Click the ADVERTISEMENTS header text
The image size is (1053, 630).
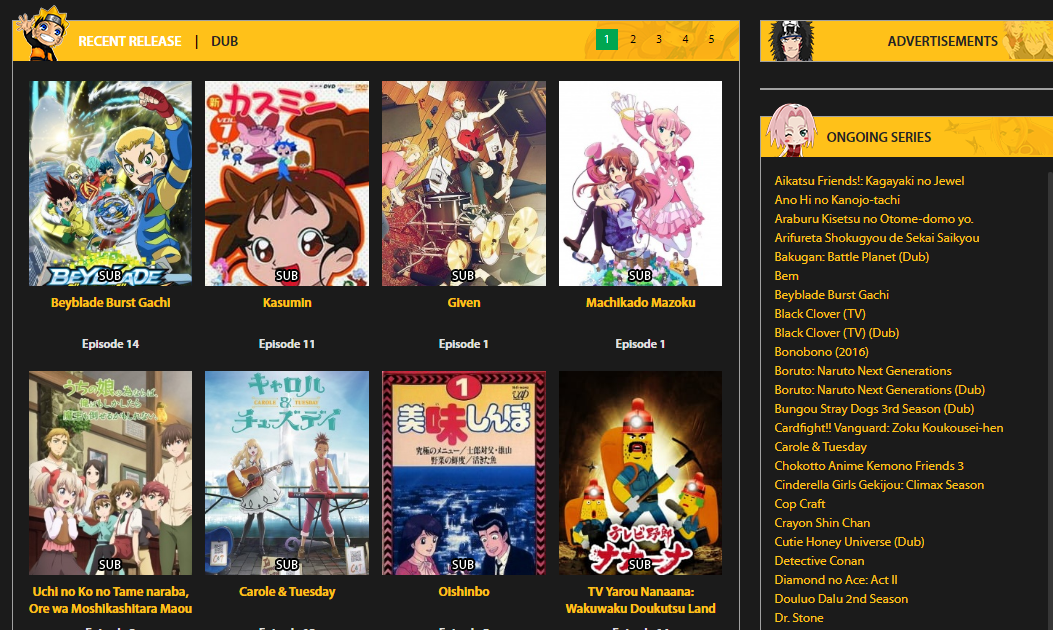click(x=943, y=41)
